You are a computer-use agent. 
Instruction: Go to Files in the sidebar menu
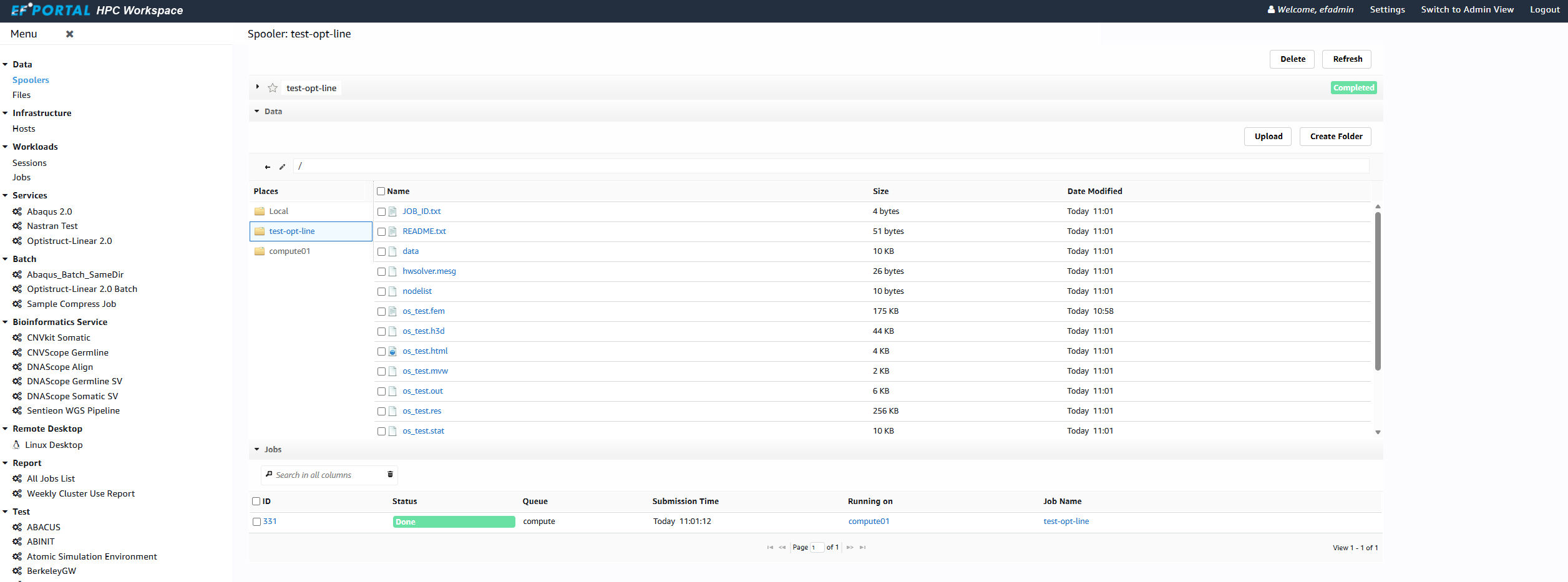coord(21,95)
